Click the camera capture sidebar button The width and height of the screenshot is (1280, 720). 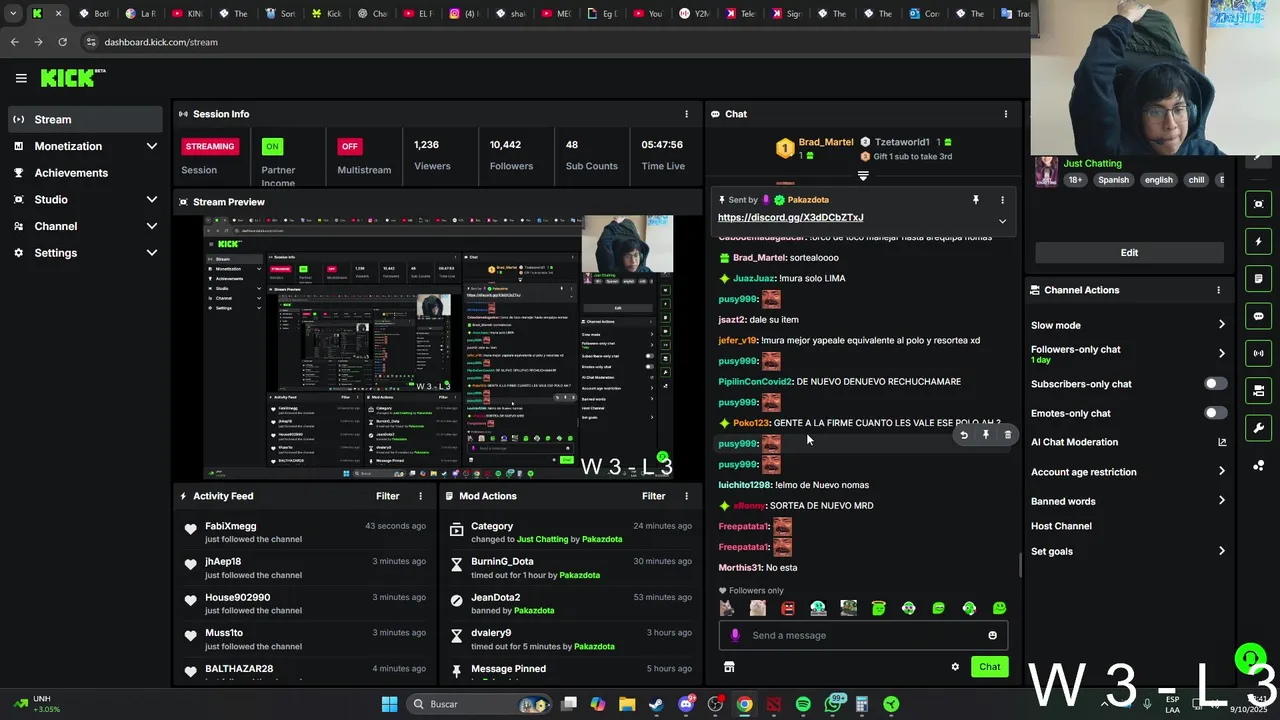[x=1258, y=204]
